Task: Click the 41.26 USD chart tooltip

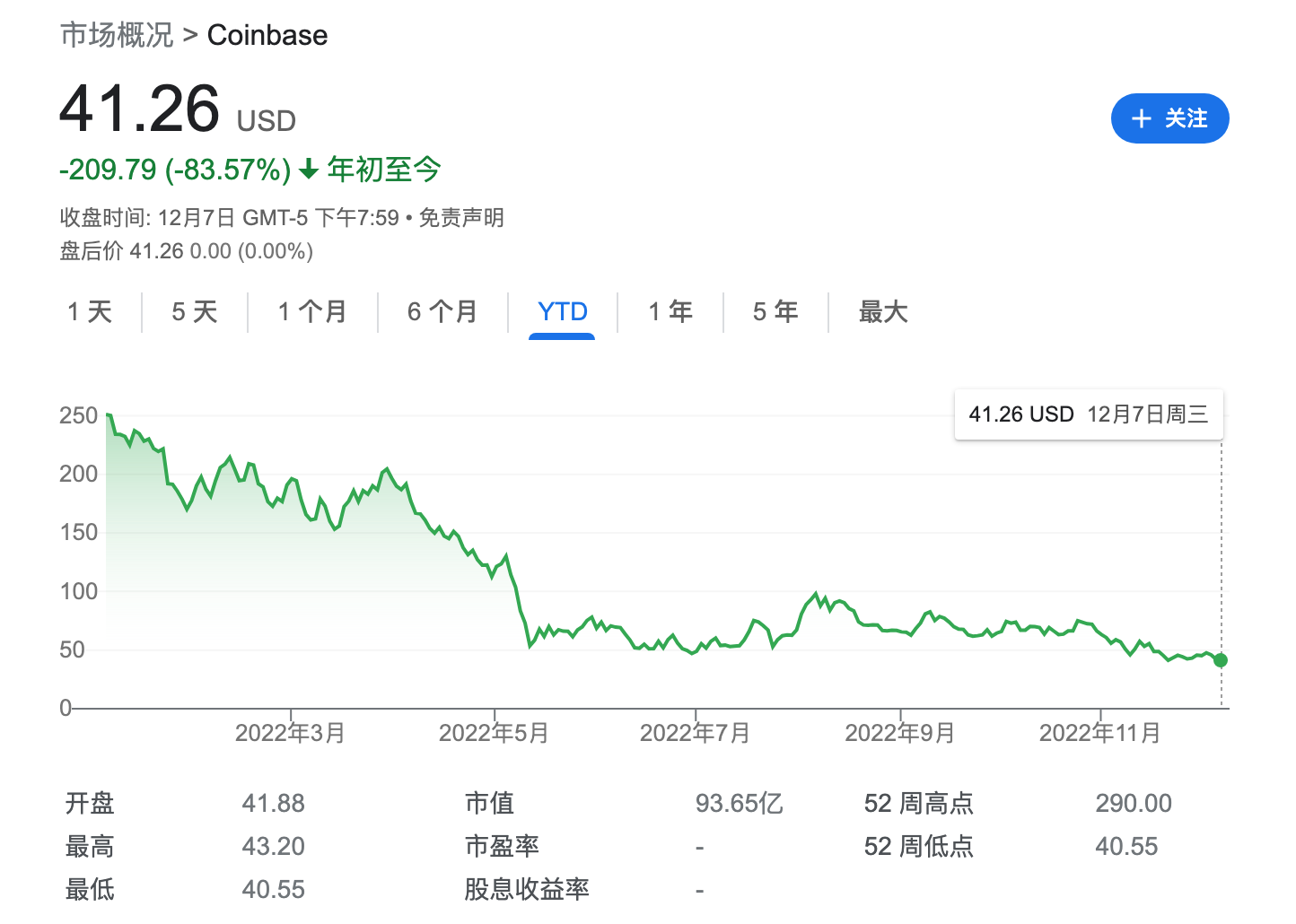Action: (x=1088, y=414)
